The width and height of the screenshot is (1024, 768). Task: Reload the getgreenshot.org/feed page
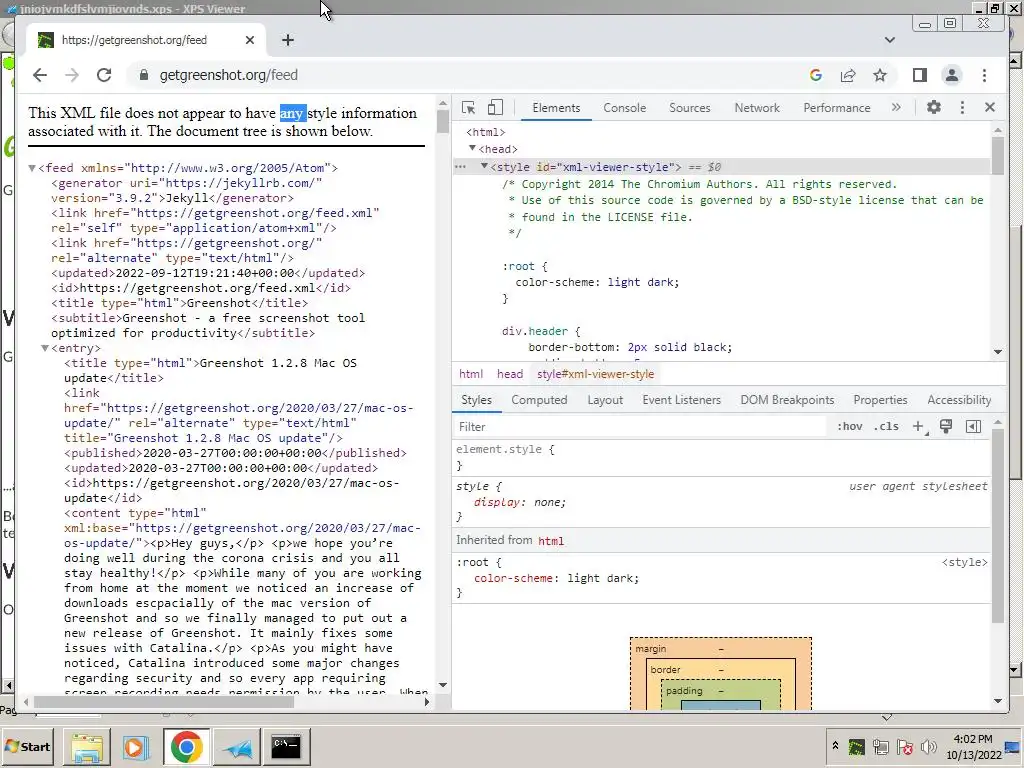point(104,75)
